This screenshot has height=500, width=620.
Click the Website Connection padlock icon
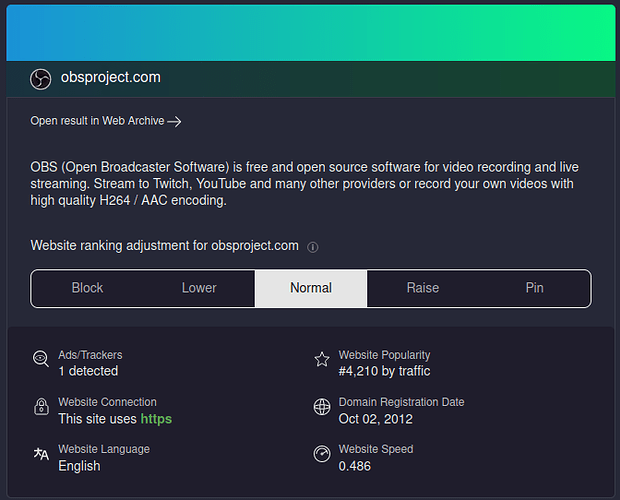[41, 406]
